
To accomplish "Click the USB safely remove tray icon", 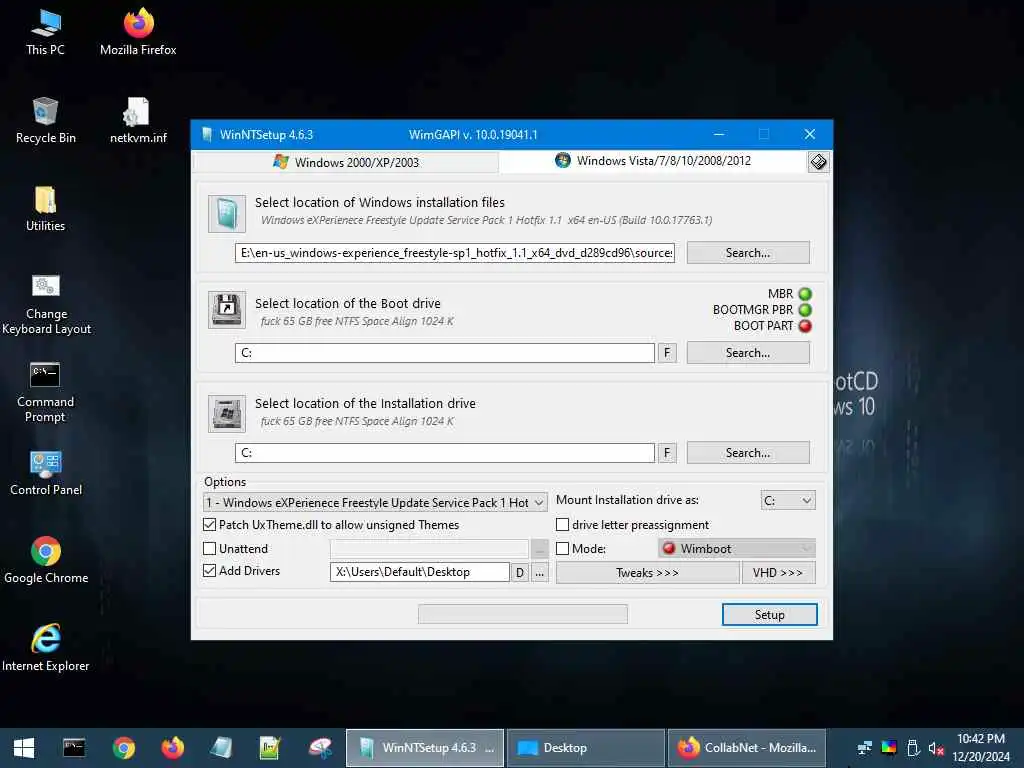I will point(913,748).
